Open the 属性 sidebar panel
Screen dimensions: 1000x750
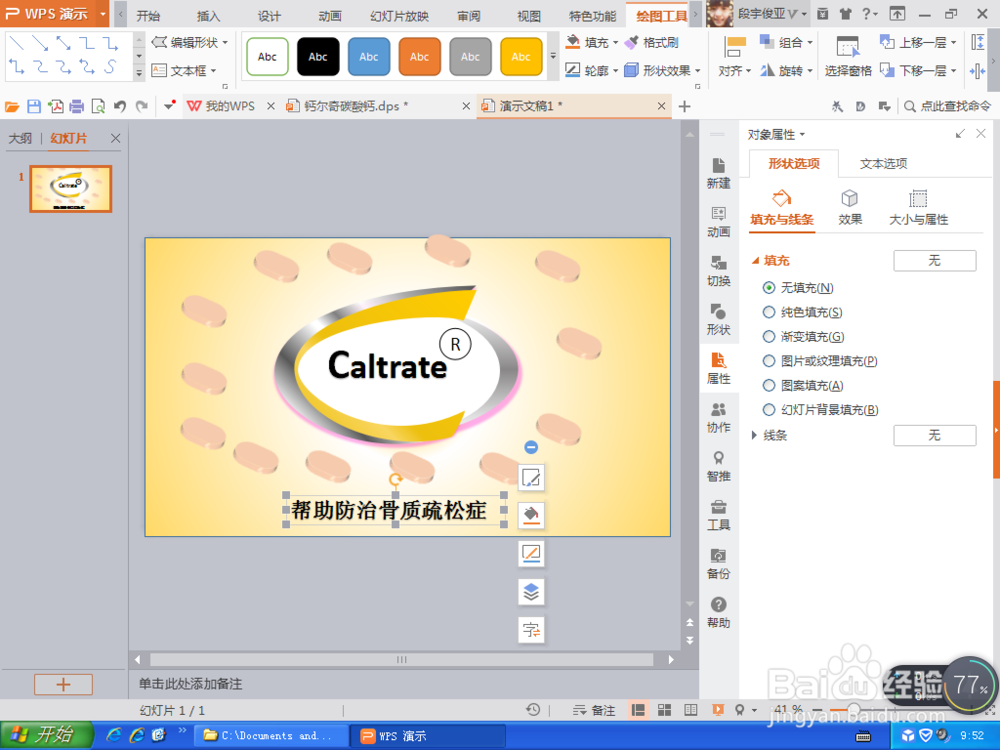[718, 369]
